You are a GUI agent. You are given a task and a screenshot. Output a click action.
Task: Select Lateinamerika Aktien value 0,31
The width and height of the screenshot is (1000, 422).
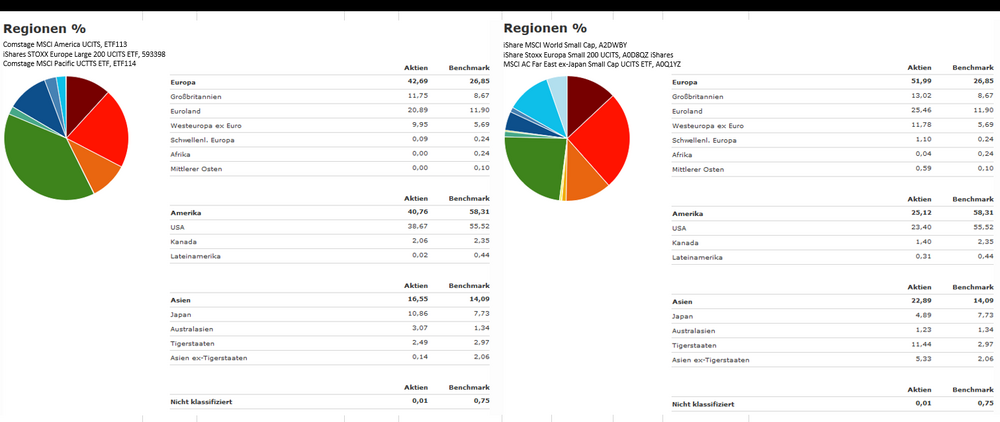(x=923, y=258)
